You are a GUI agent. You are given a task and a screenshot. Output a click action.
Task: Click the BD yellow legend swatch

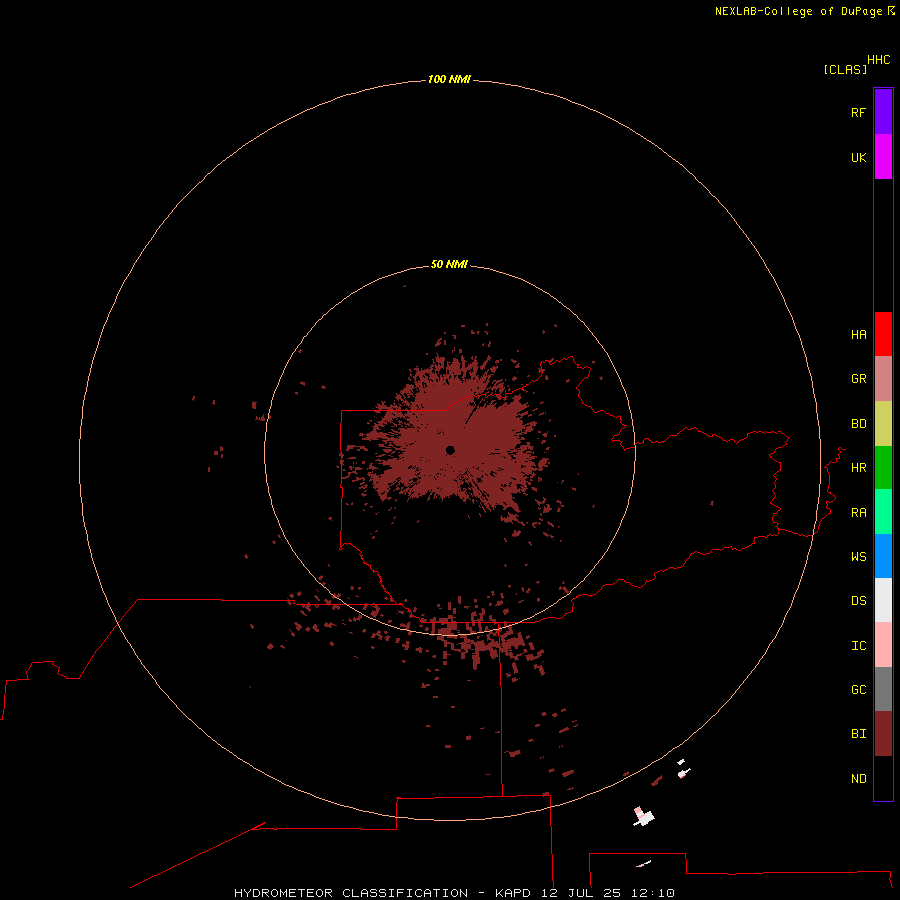[883, 424]
